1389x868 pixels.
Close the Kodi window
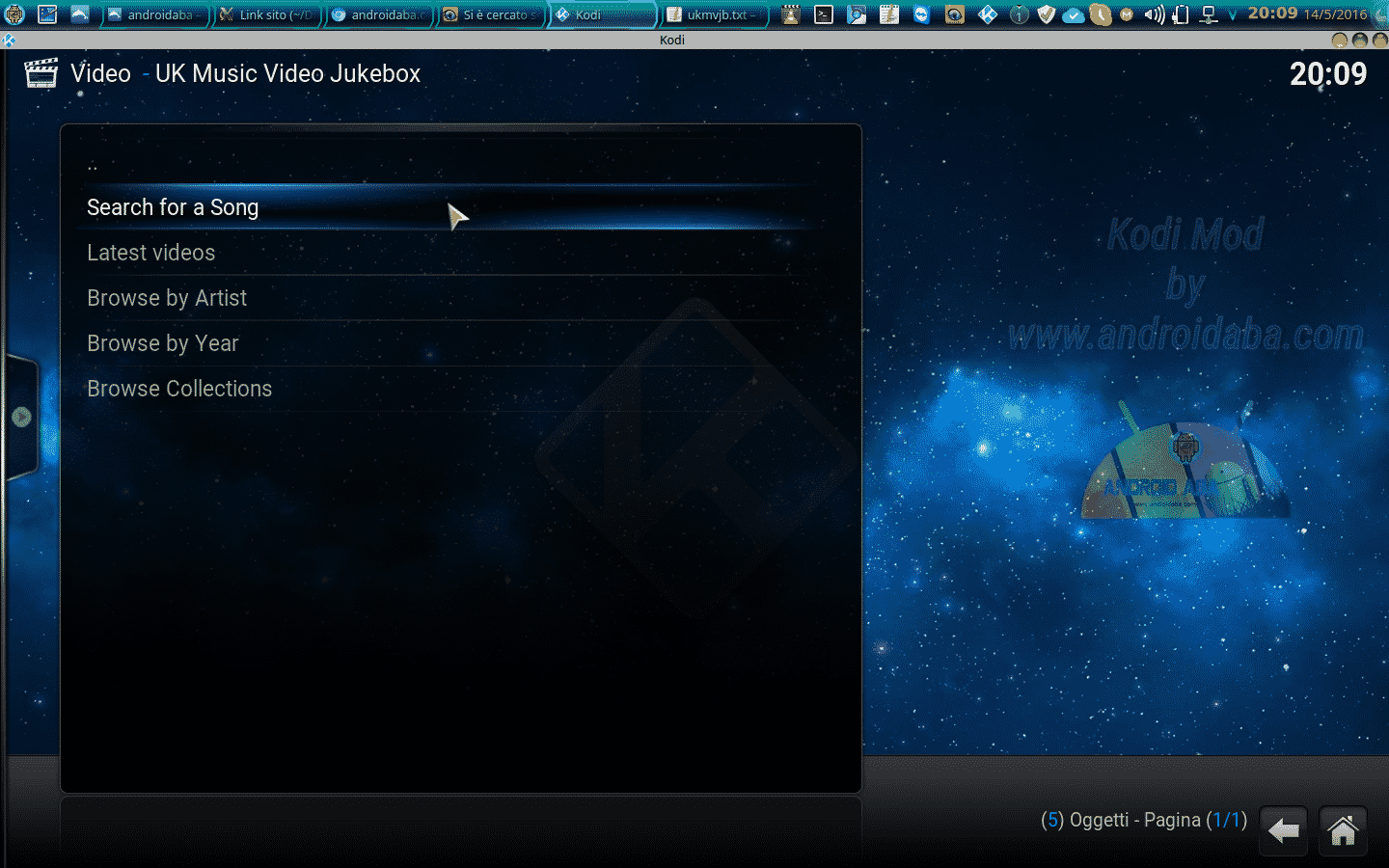(1380, 40)
